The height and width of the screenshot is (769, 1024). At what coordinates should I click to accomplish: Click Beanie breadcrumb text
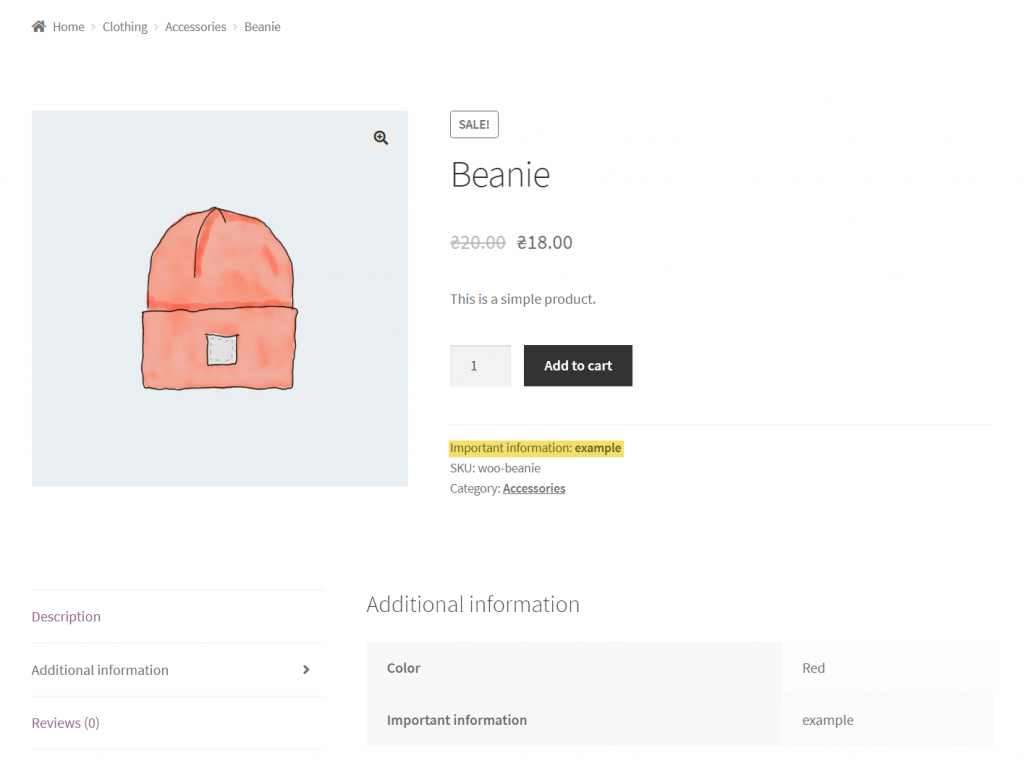click(263, 27)
